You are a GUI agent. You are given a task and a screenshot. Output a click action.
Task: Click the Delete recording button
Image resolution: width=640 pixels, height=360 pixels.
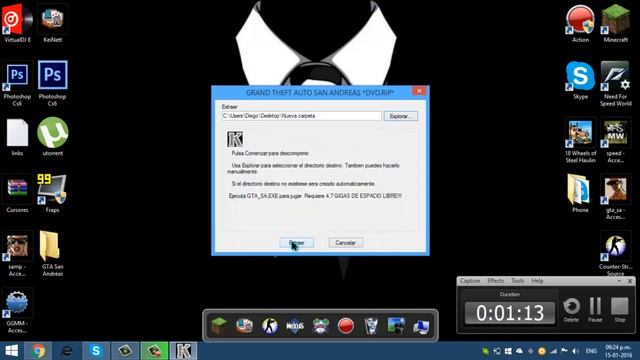pos(571,309)
